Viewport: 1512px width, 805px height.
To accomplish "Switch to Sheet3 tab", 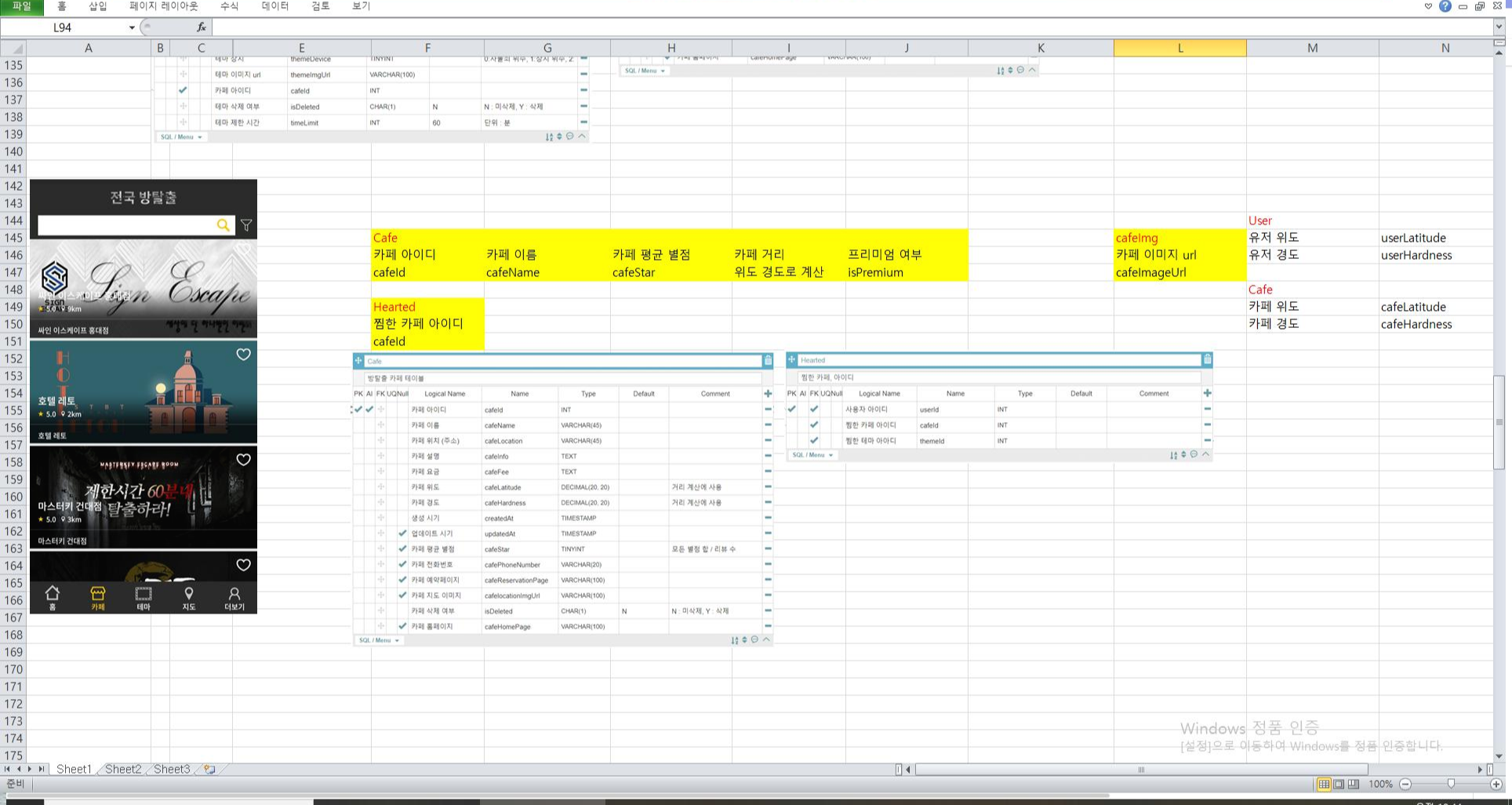I will click(x=172, y=769).
